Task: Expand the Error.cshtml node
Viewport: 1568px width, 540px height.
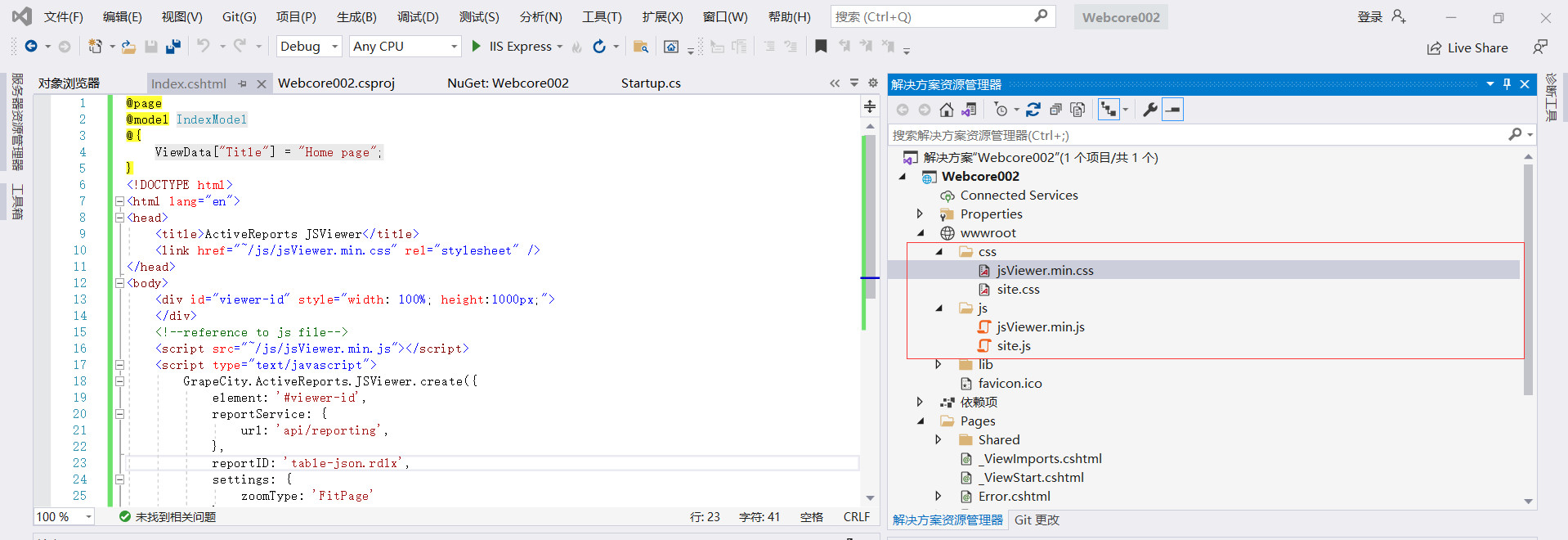Action: coord(939,497)
